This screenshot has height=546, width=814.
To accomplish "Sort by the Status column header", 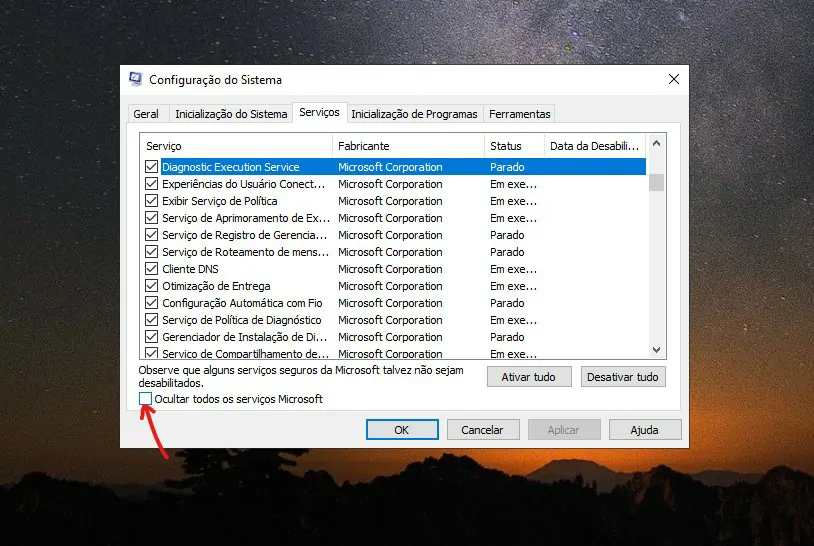I will tap(514, 146).
